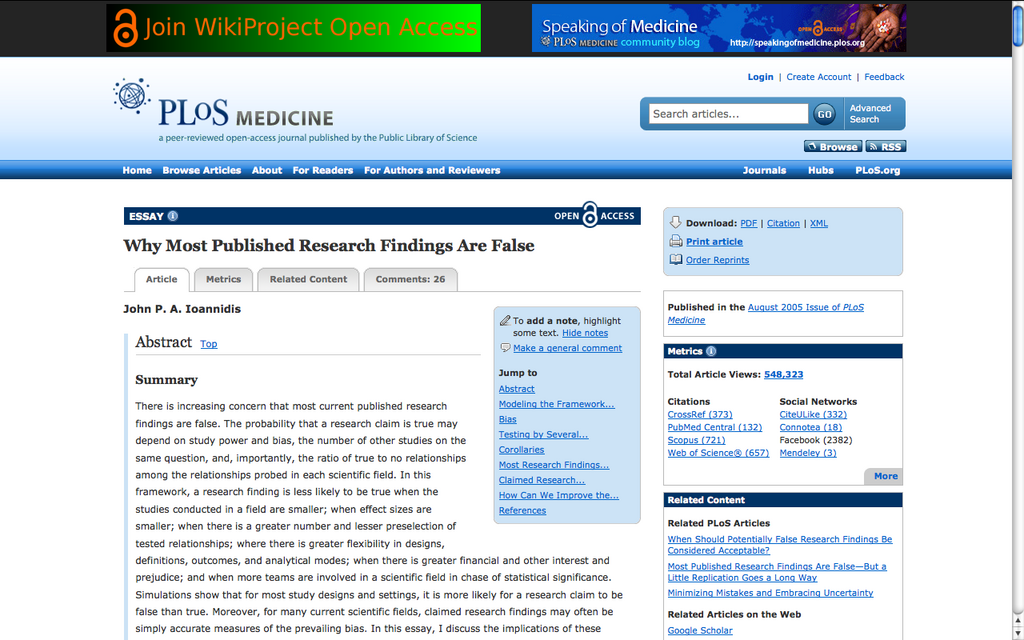Open the Journals menu
This screenshot has height=640, width=1024.
click(x=764, y=170)
